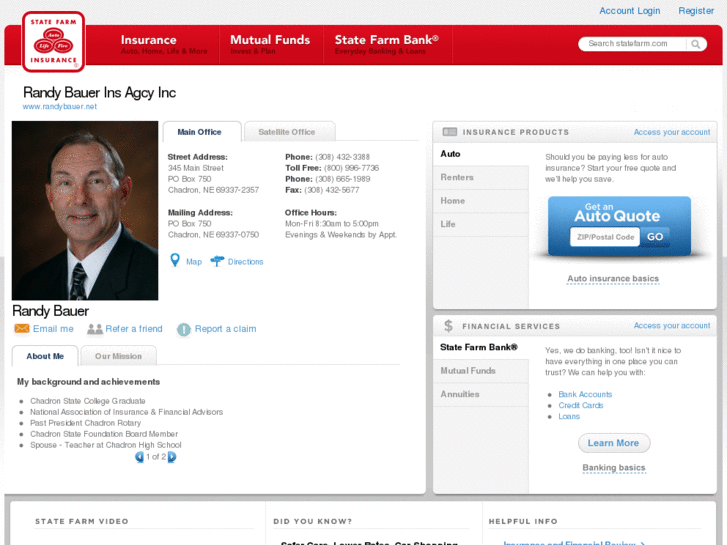Select the Life insurance product tab
This screenshot has width=727, height=545.
(x=481, y=224)
